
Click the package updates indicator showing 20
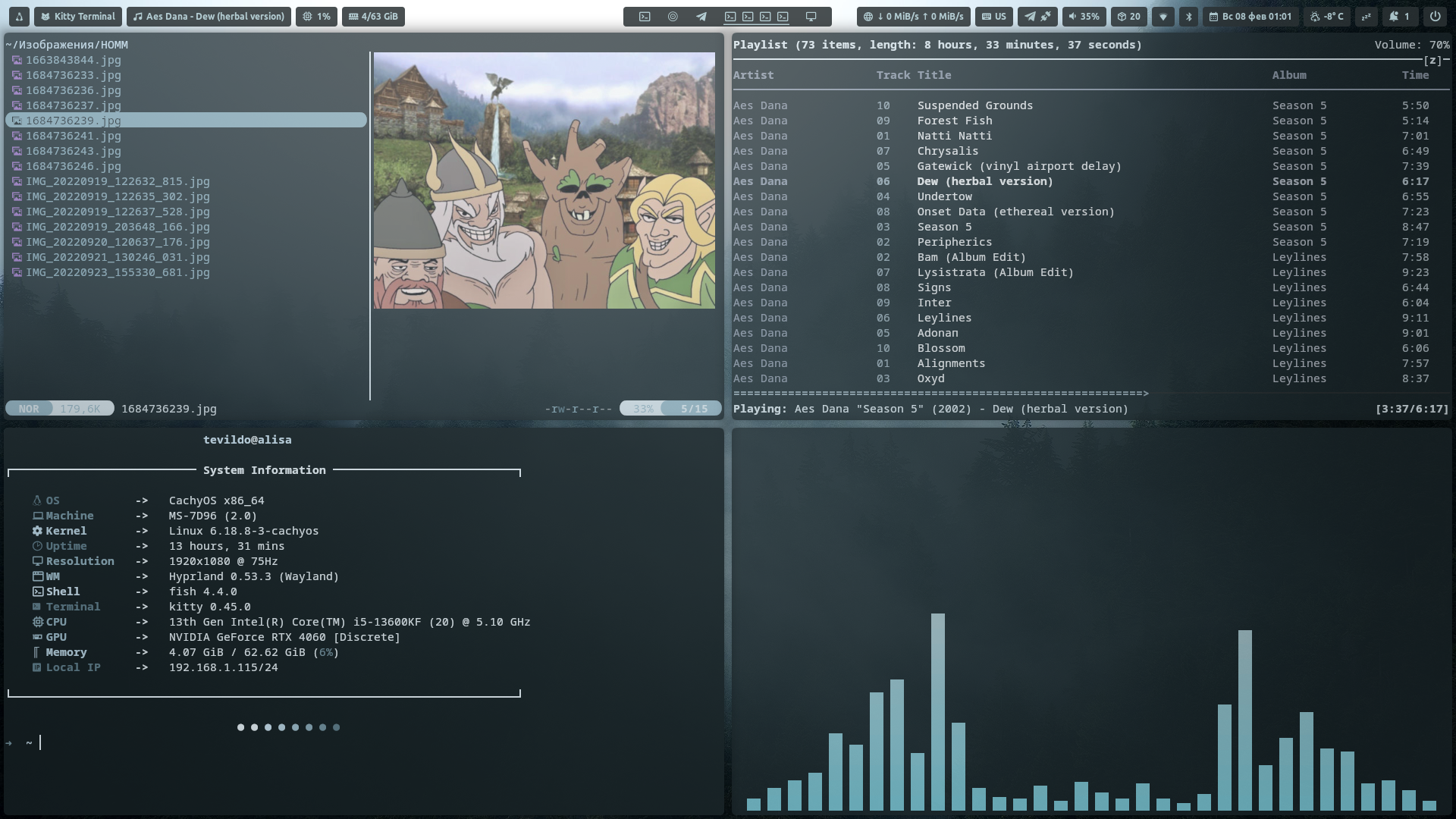pos(1128,16)
